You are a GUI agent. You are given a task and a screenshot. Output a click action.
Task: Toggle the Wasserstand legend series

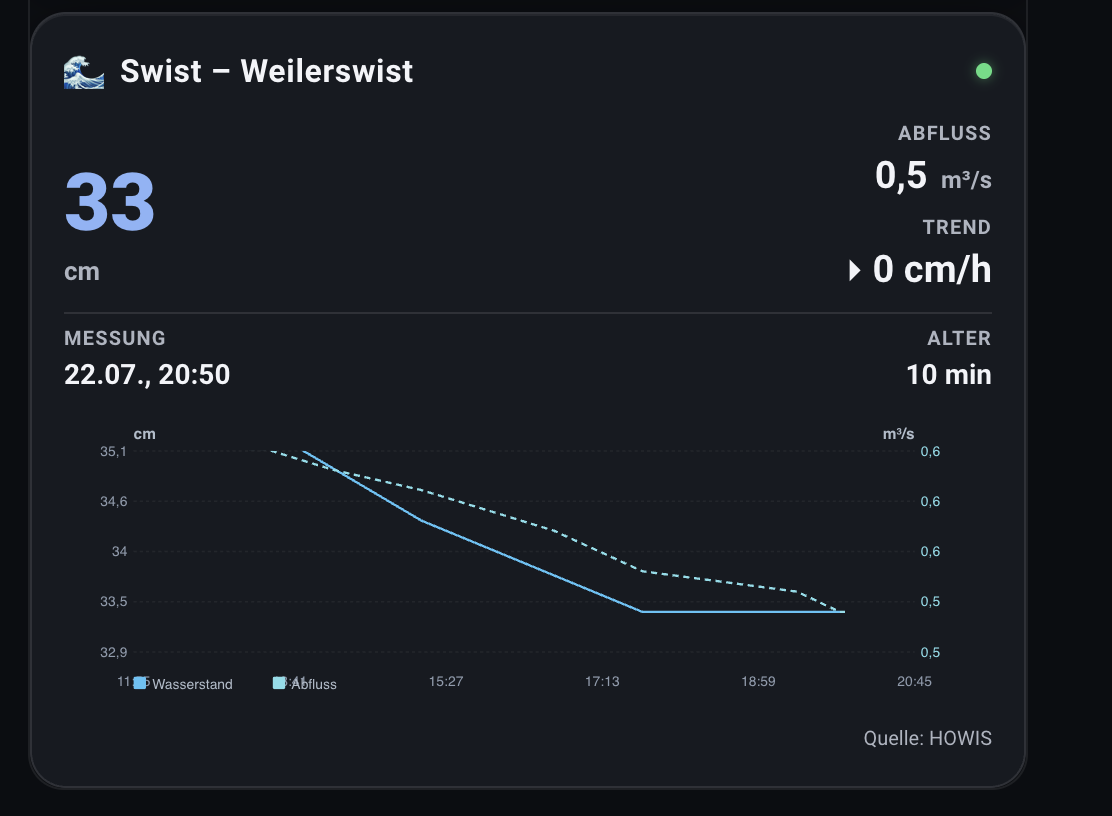183,683
